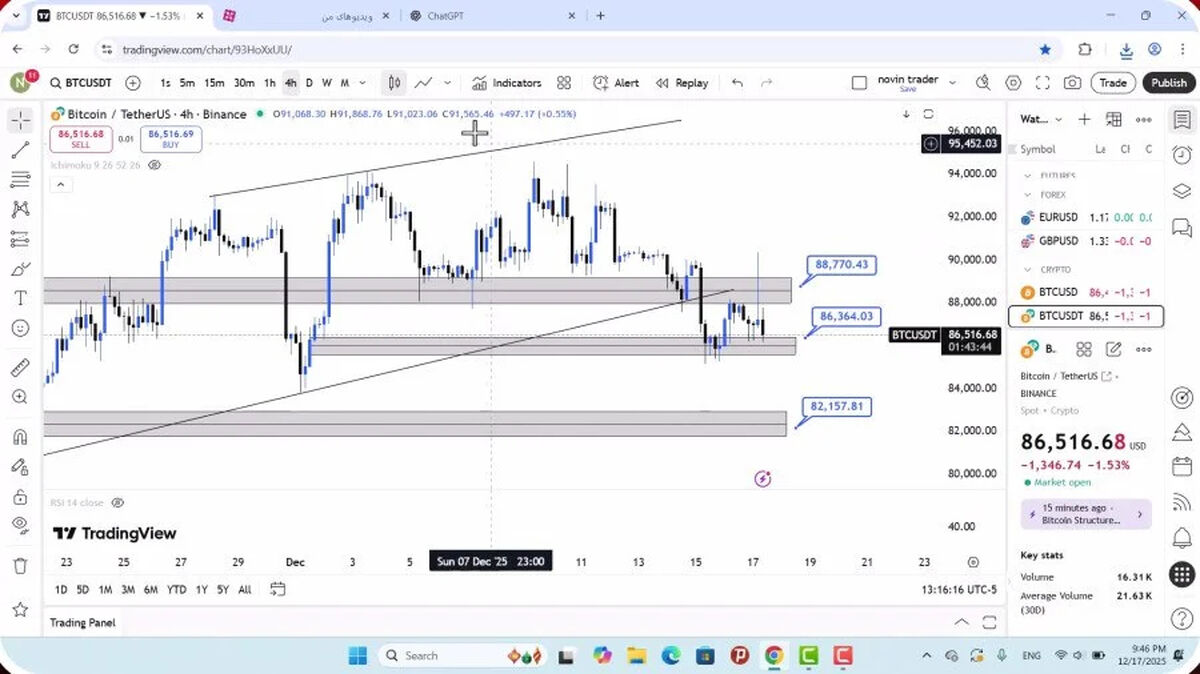
Task: Add symbol to watchlist with plus icon
Action: (1084, 119)
